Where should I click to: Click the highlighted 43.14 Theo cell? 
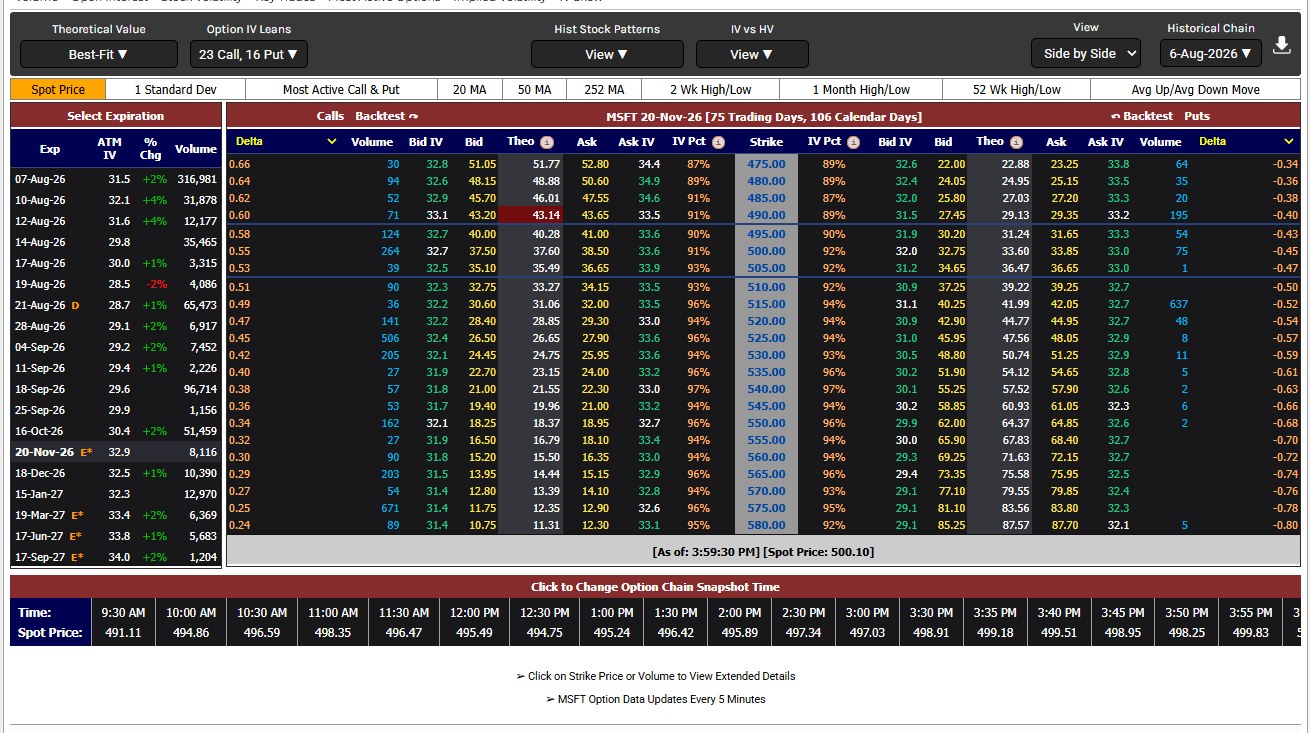point(530,215)
